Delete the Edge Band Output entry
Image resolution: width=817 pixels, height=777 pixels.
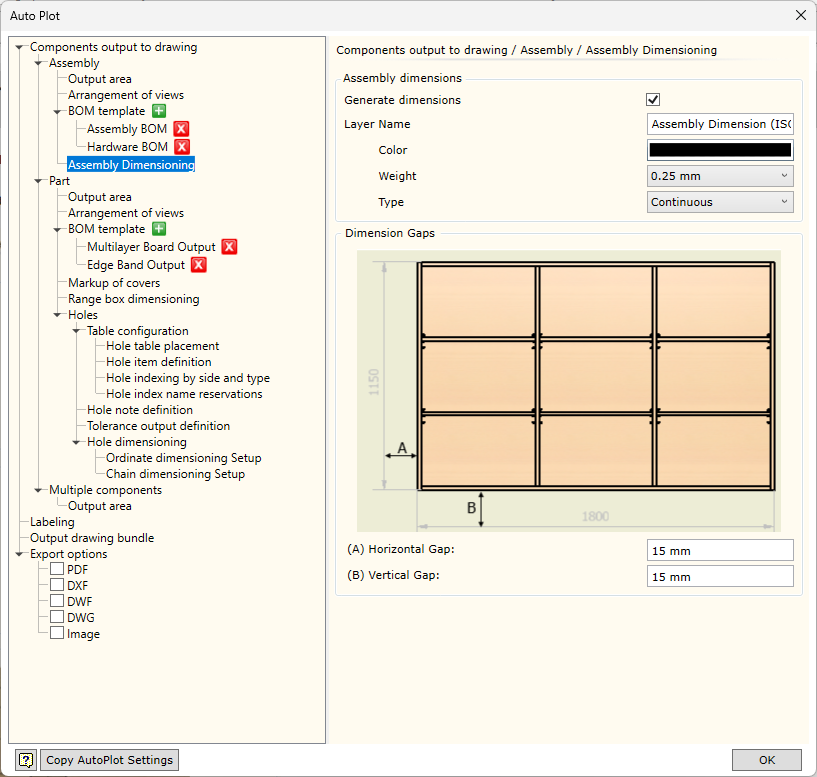(x=199, y=265)
